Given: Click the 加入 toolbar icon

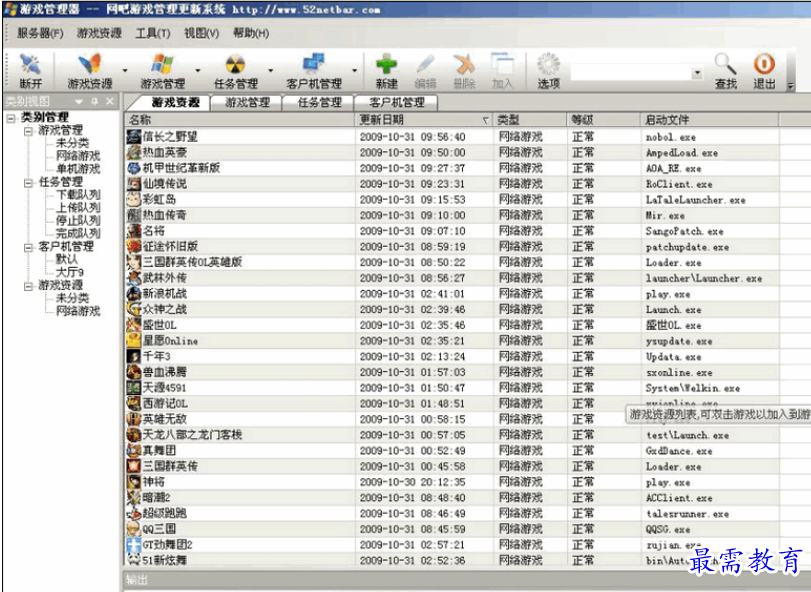Looking at the screenshot, I should click(x=502, y=65).
